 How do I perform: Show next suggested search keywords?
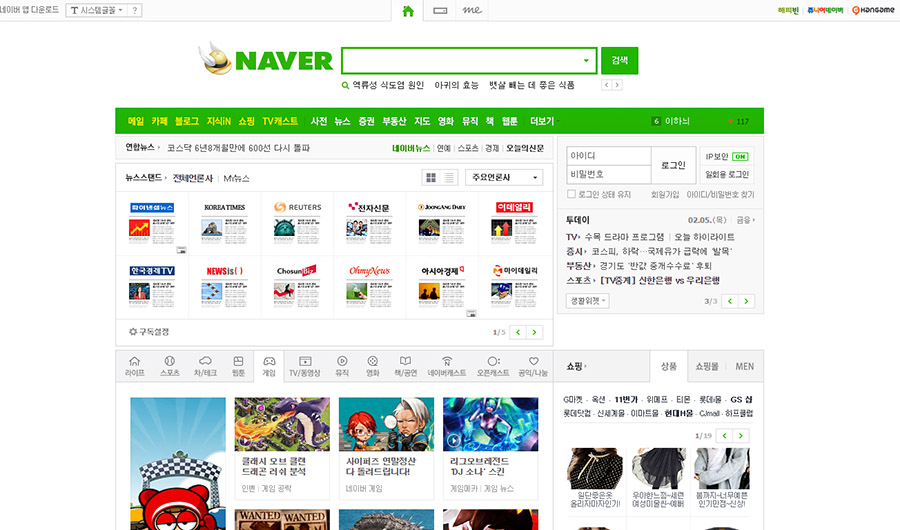click(617, 85)
